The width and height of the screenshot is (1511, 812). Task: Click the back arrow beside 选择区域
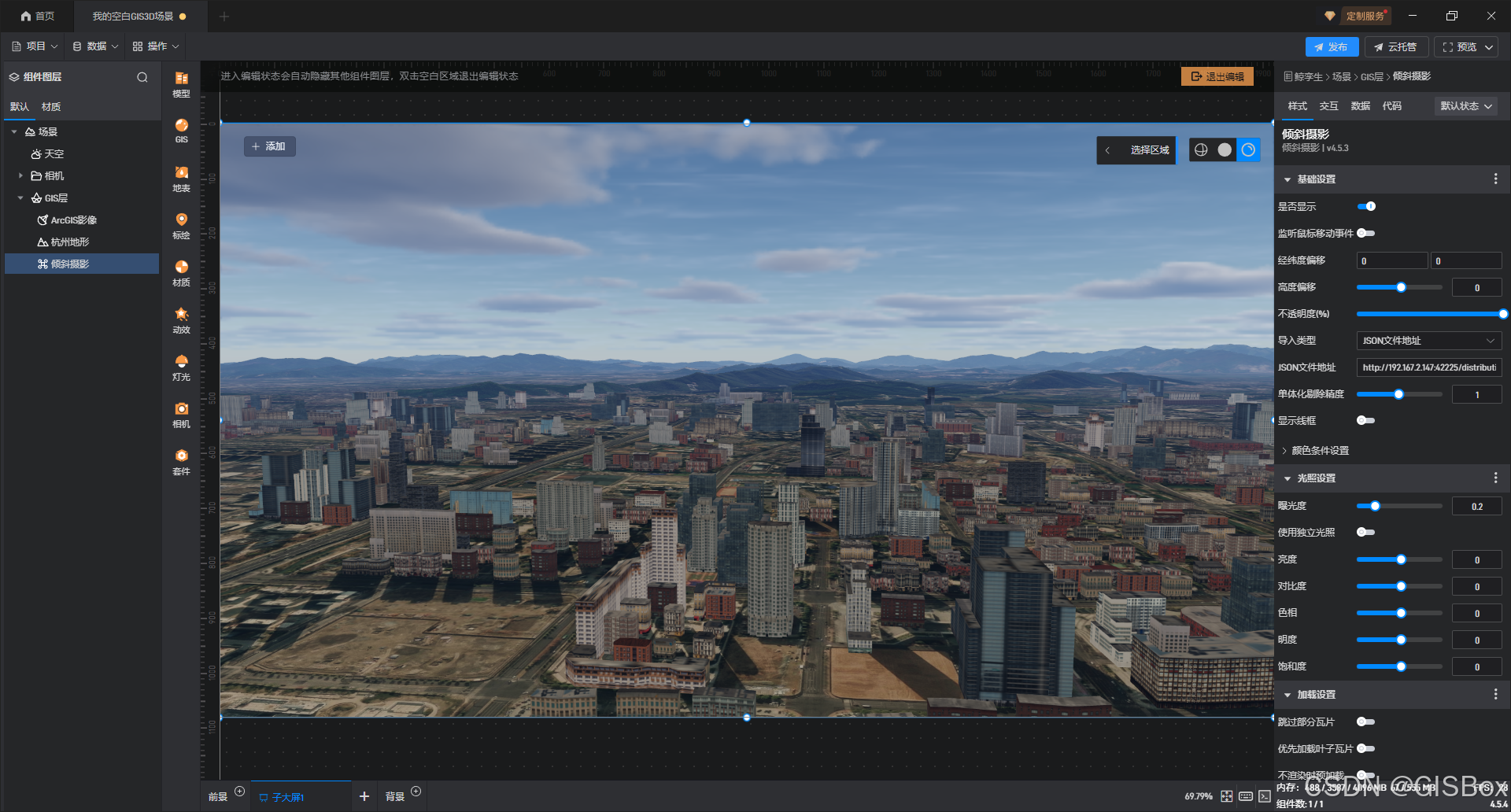coord(1107,150)
